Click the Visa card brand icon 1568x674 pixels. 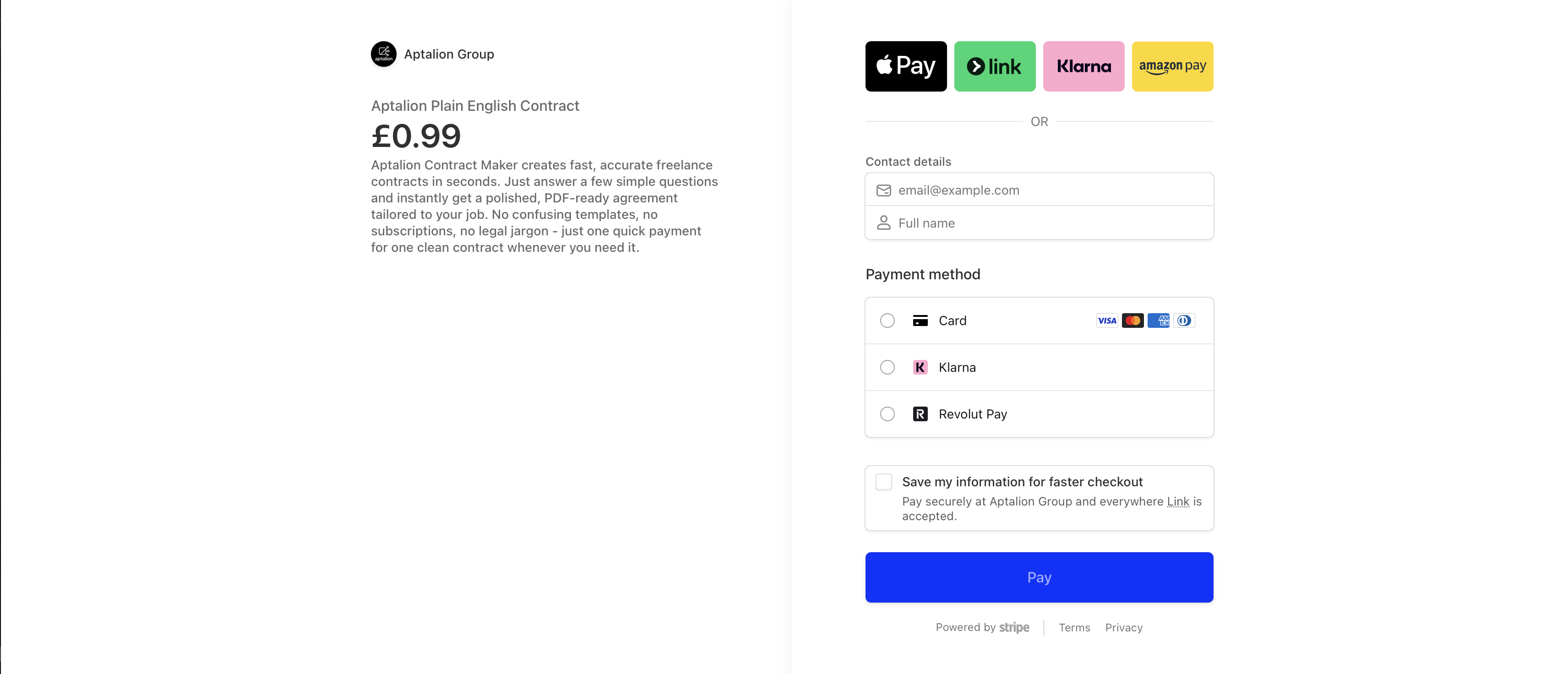pyautogui.click(x=1106, y=320)
